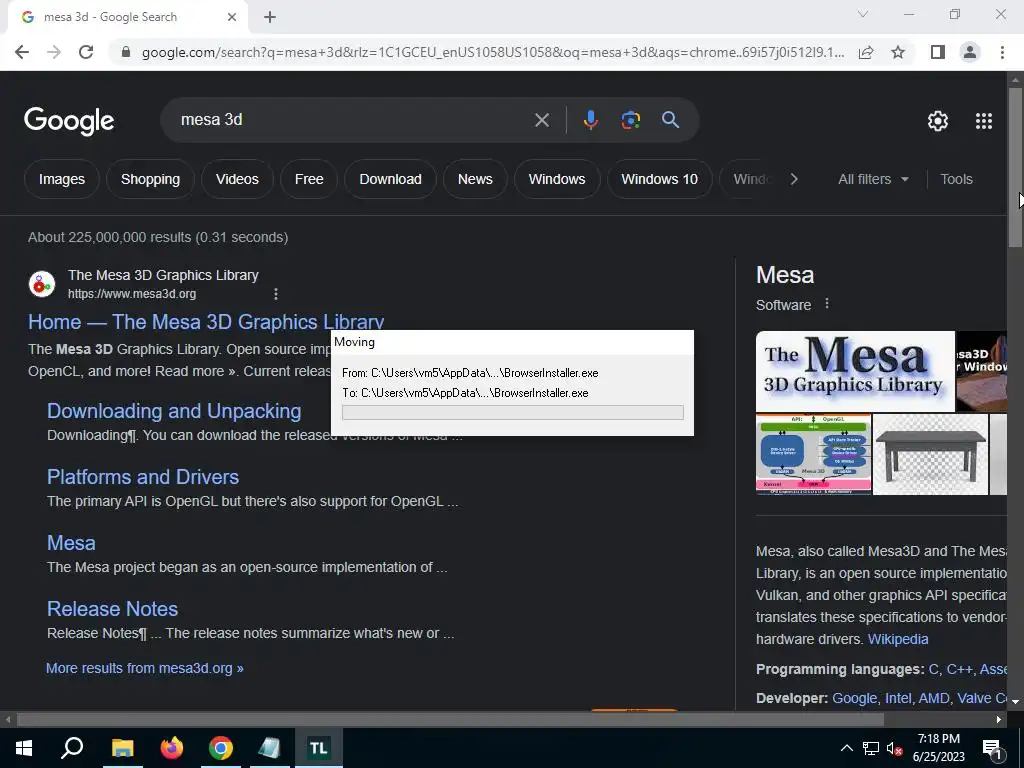This screenshot has width=1024, height=768.
Task: Open the Intel developer link
Action: tap(898, 698)
